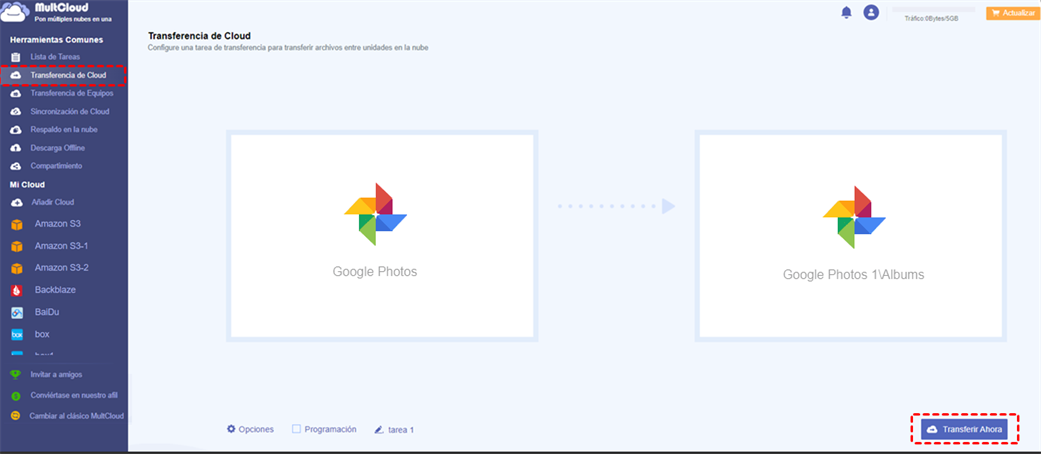
Task: Click the Amazon S3-2 box icon
Action: (x=17, y=268)
